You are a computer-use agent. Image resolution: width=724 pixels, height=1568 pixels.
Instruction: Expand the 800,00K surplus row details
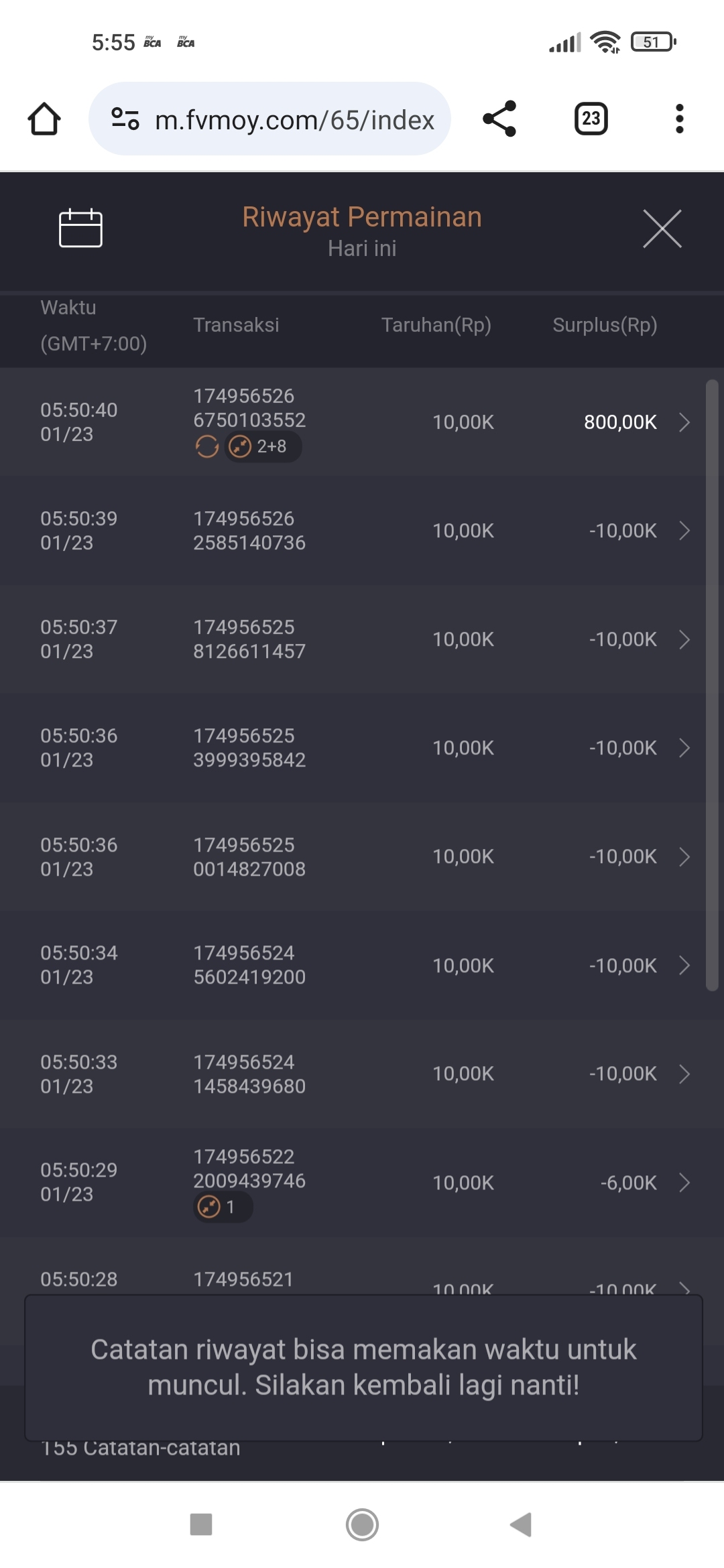coord(684,422)
